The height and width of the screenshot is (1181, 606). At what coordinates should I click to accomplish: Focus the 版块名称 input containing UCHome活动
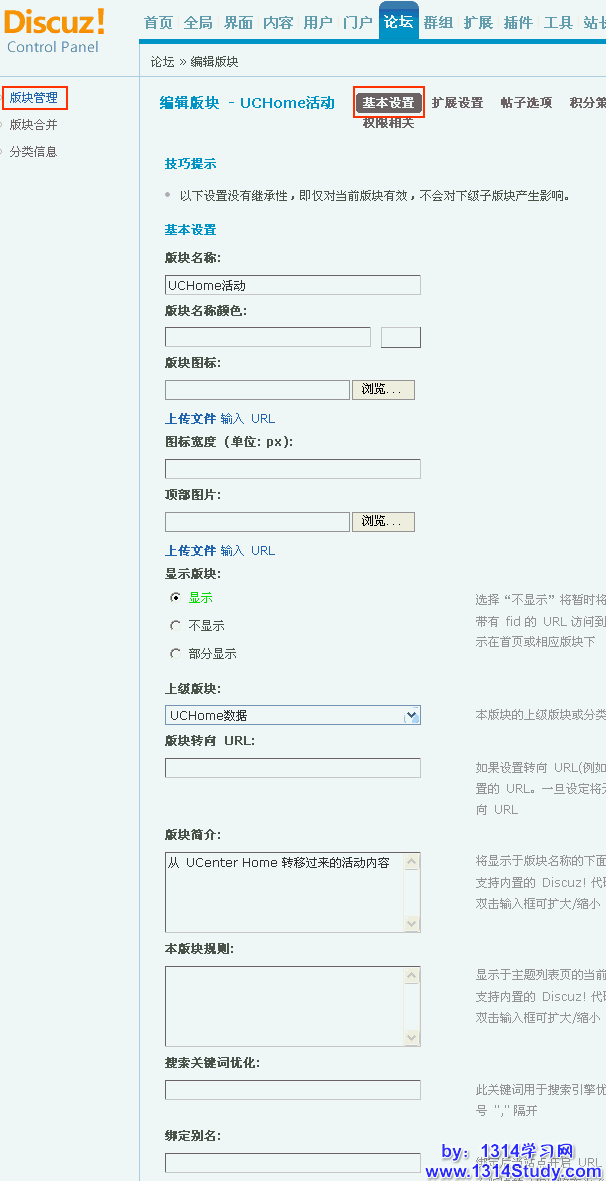pyautogui.click(x=292, y=286)
